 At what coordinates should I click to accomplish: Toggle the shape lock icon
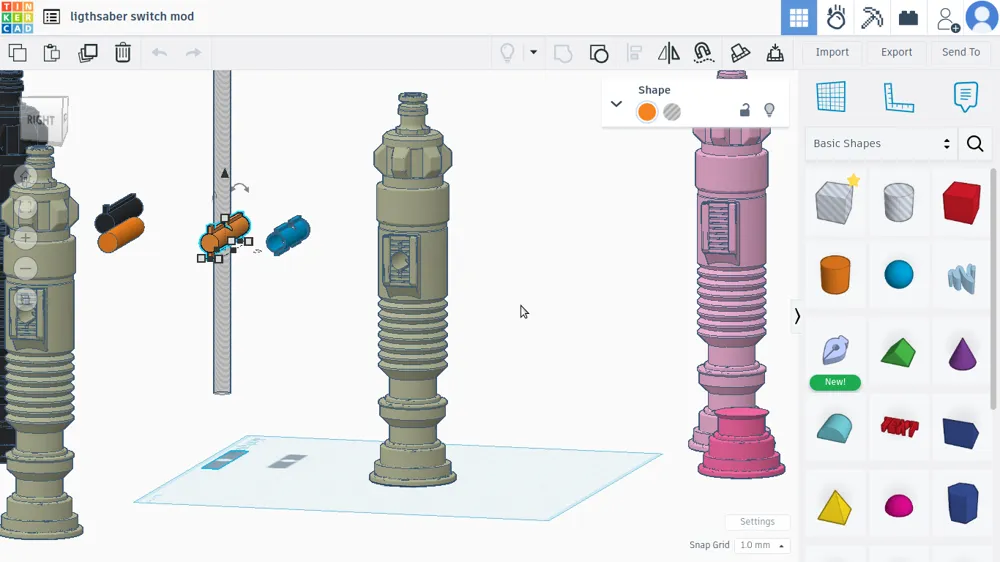744,110
